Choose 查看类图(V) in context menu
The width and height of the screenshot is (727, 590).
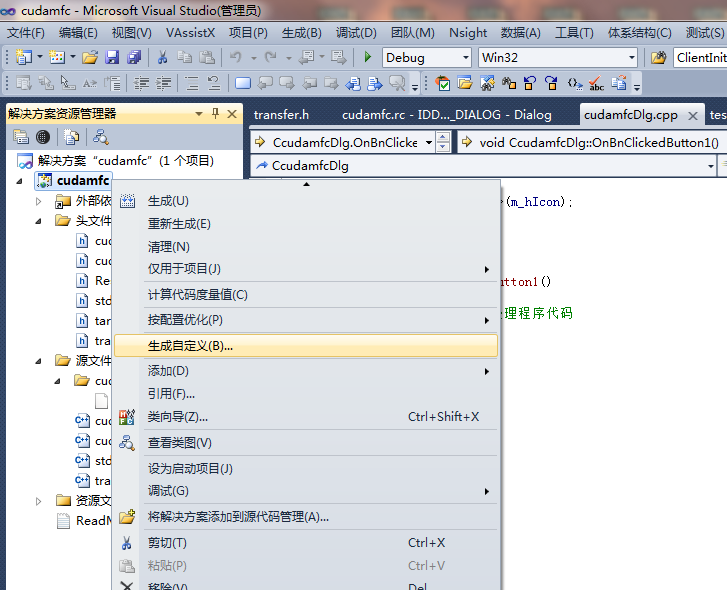(306, 443)
